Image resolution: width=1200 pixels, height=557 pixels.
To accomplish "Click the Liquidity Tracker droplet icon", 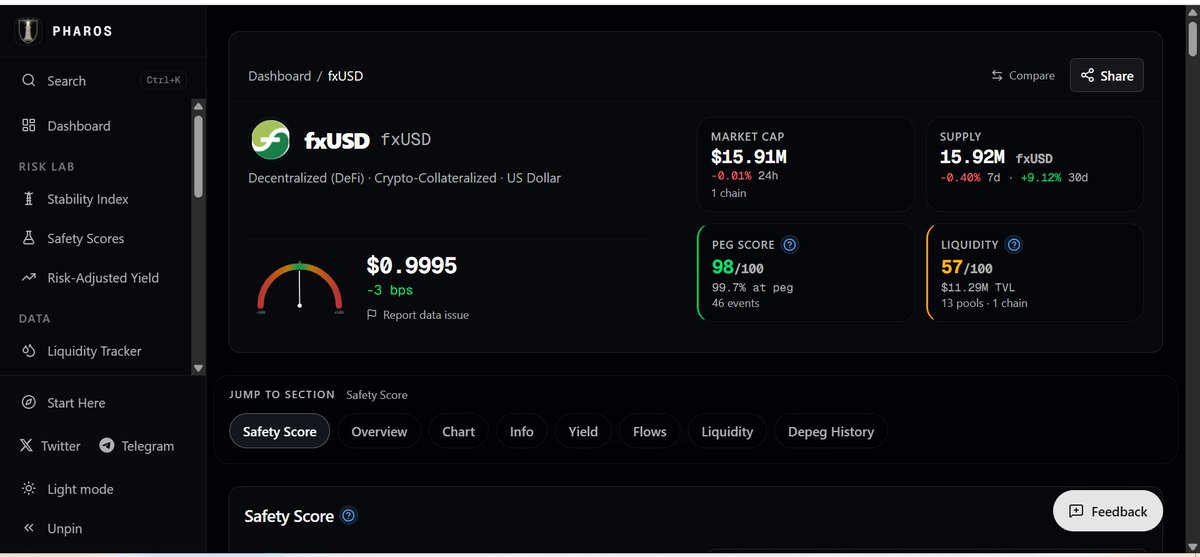I will coord(29,351).
